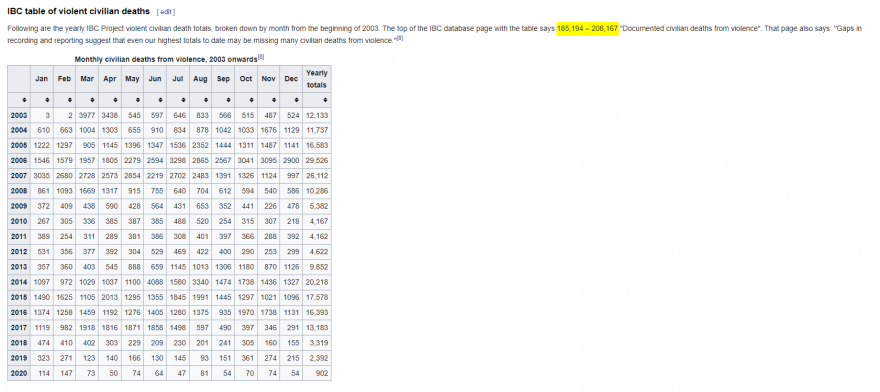
Task: Click the June 2014 cell 4088
Action: coord(155,282)
